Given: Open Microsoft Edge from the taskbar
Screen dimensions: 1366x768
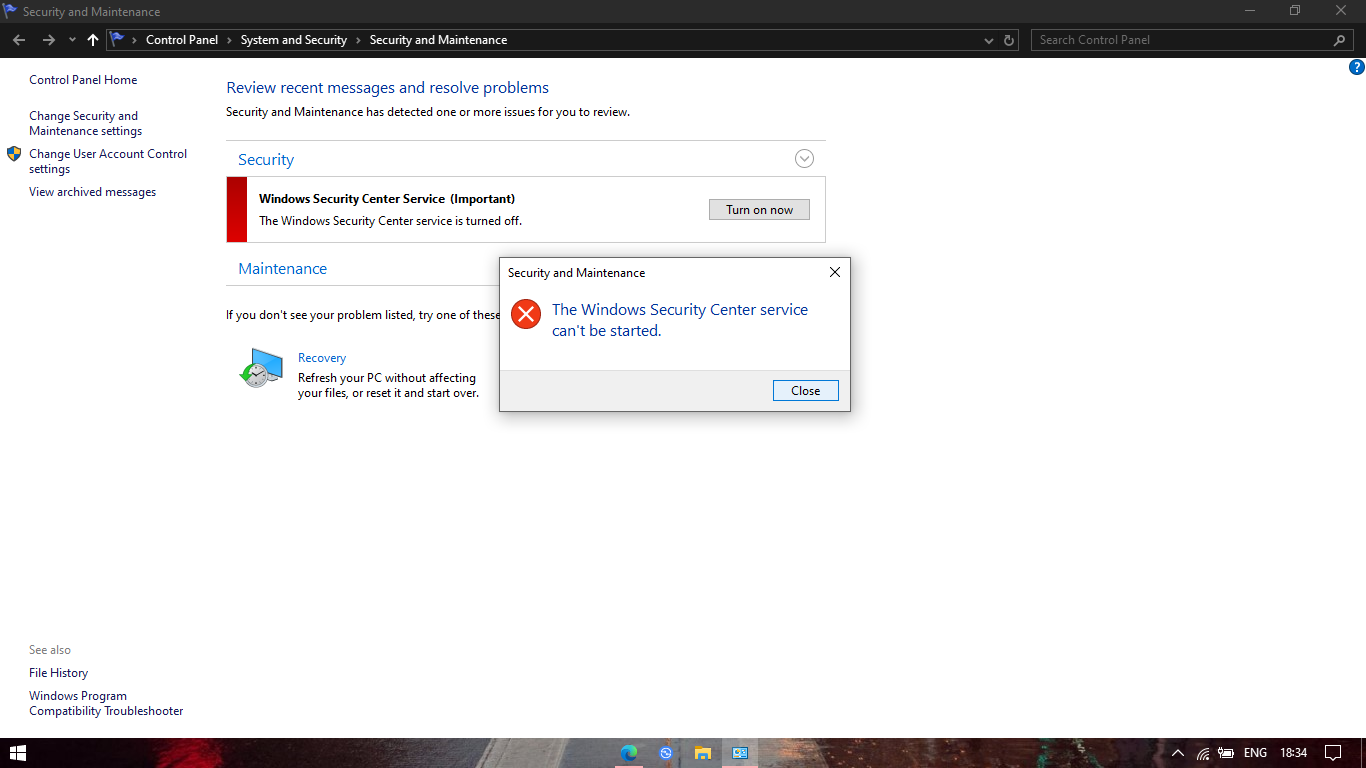Looking at the screenshot, I should pos(628,753).
